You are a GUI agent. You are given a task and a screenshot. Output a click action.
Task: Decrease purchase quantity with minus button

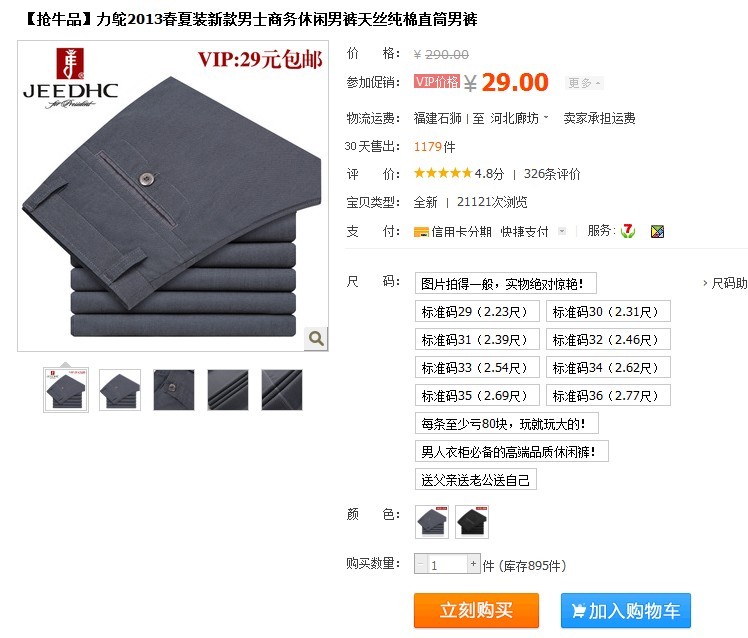coord(420,564)
